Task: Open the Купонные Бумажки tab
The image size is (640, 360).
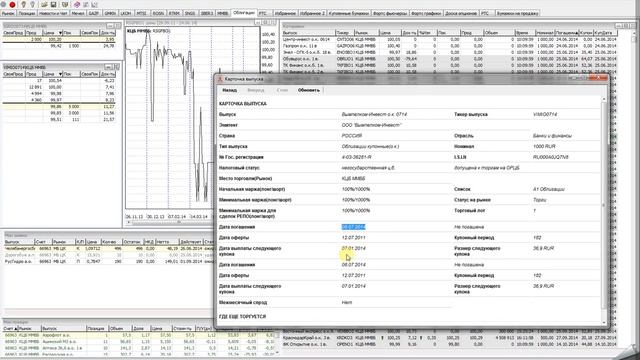Action: (348, 13)
